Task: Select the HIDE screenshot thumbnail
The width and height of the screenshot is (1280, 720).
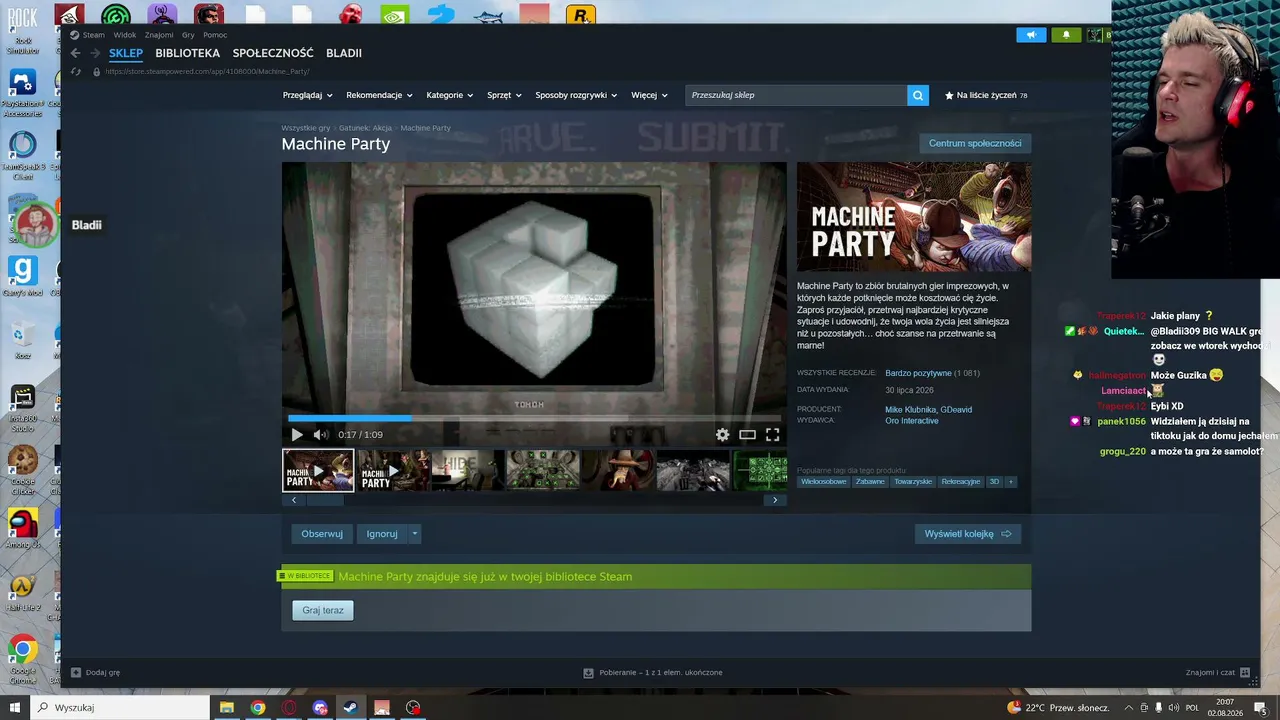Action: pyautogui.click(x=468, y=470)
